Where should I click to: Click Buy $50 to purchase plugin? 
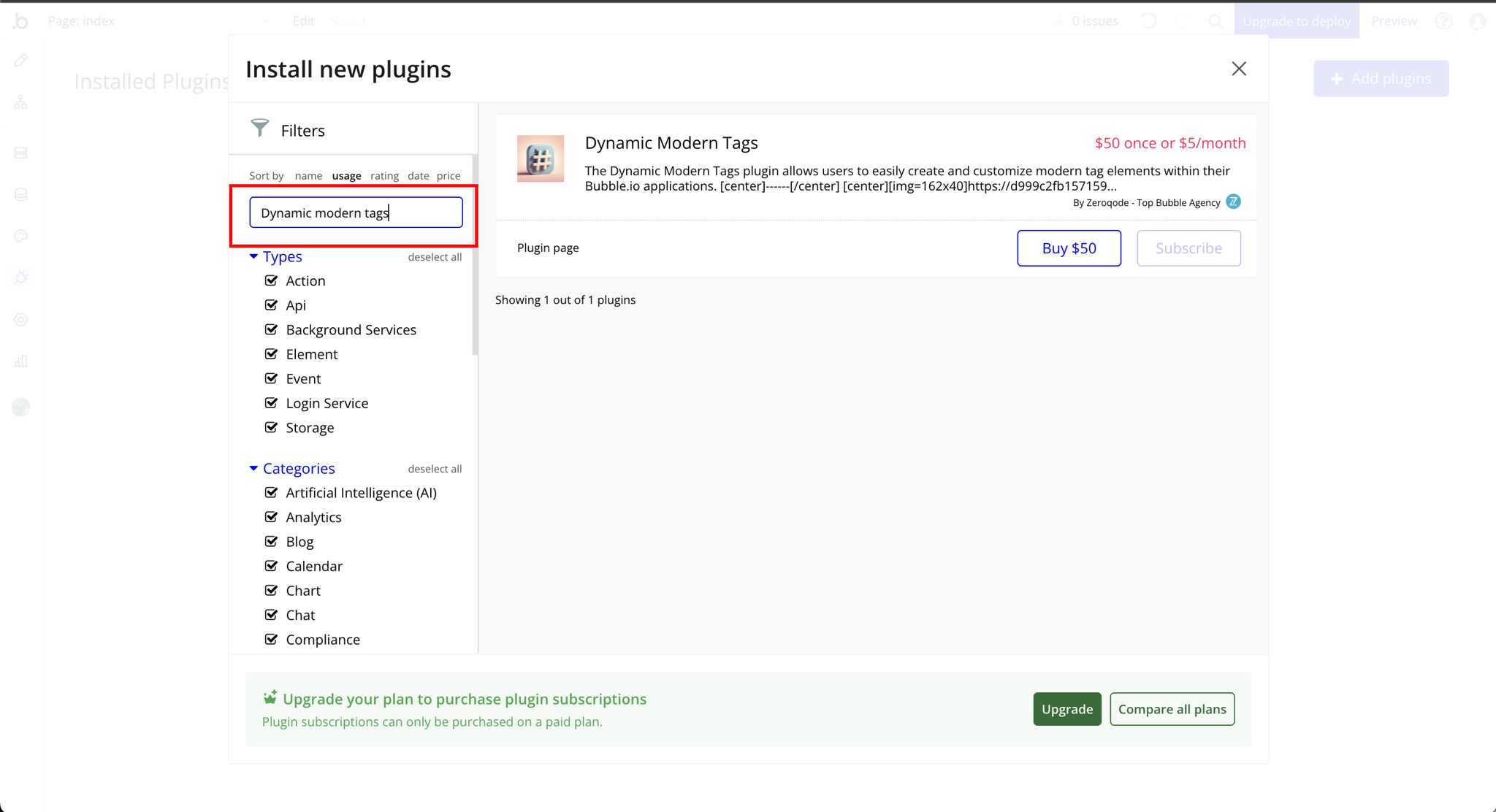click(x=1069, y=247)
